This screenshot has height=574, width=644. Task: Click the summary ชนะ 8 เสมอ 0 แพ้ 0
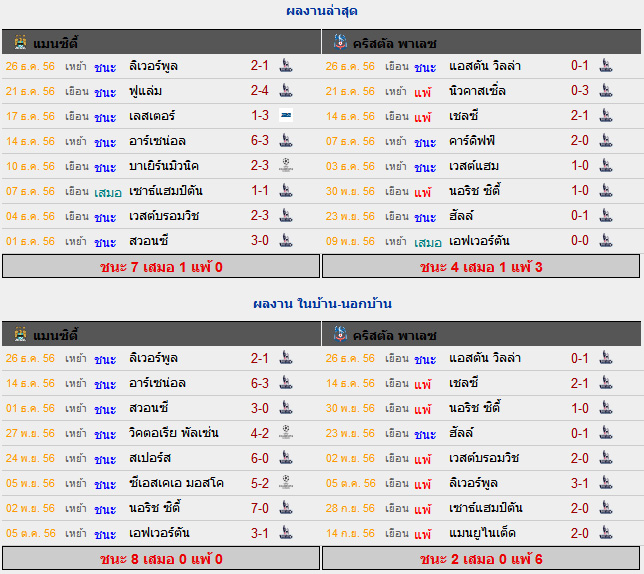click(x=161, y=559)
